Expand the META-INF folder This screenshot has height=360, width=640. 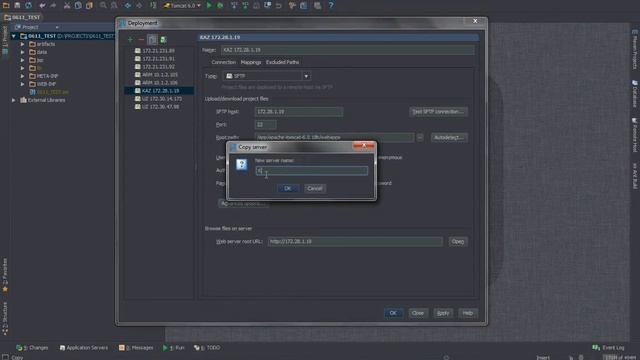click(x=23, y=76)
